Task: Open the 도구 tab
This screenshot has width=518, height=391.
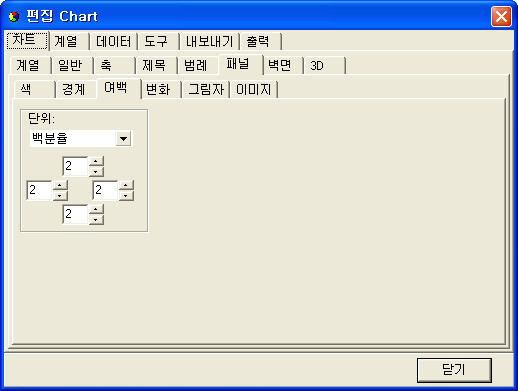Action: (x=159, y=42)
